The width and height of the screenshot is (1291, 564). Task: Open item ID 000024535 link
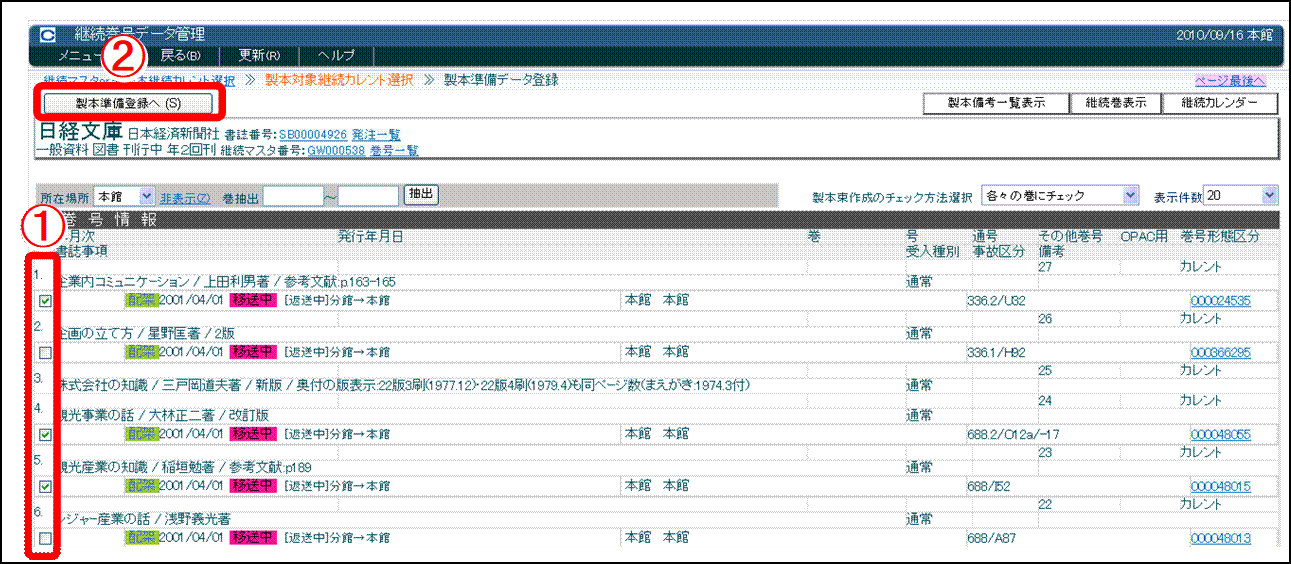[1220, 301]
